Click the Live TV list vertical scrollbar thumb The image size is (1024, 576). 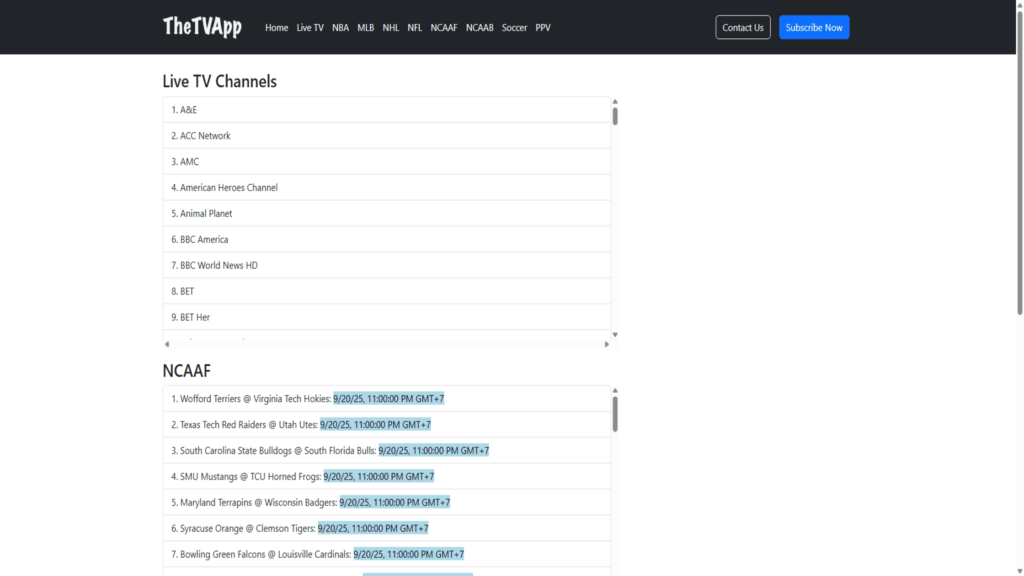[x=615, y=116]
